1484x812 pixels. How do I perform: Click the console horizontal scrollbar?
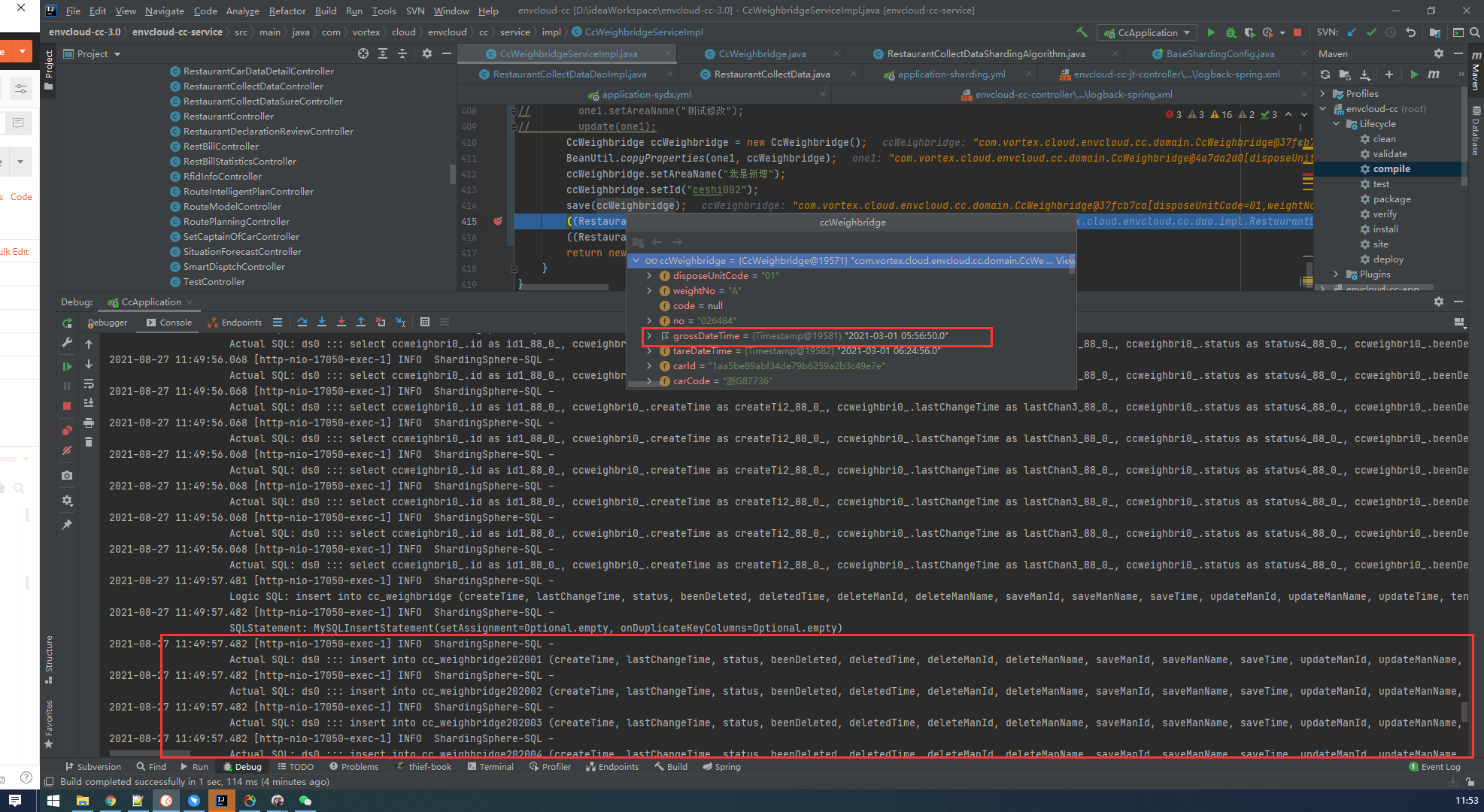150,753
